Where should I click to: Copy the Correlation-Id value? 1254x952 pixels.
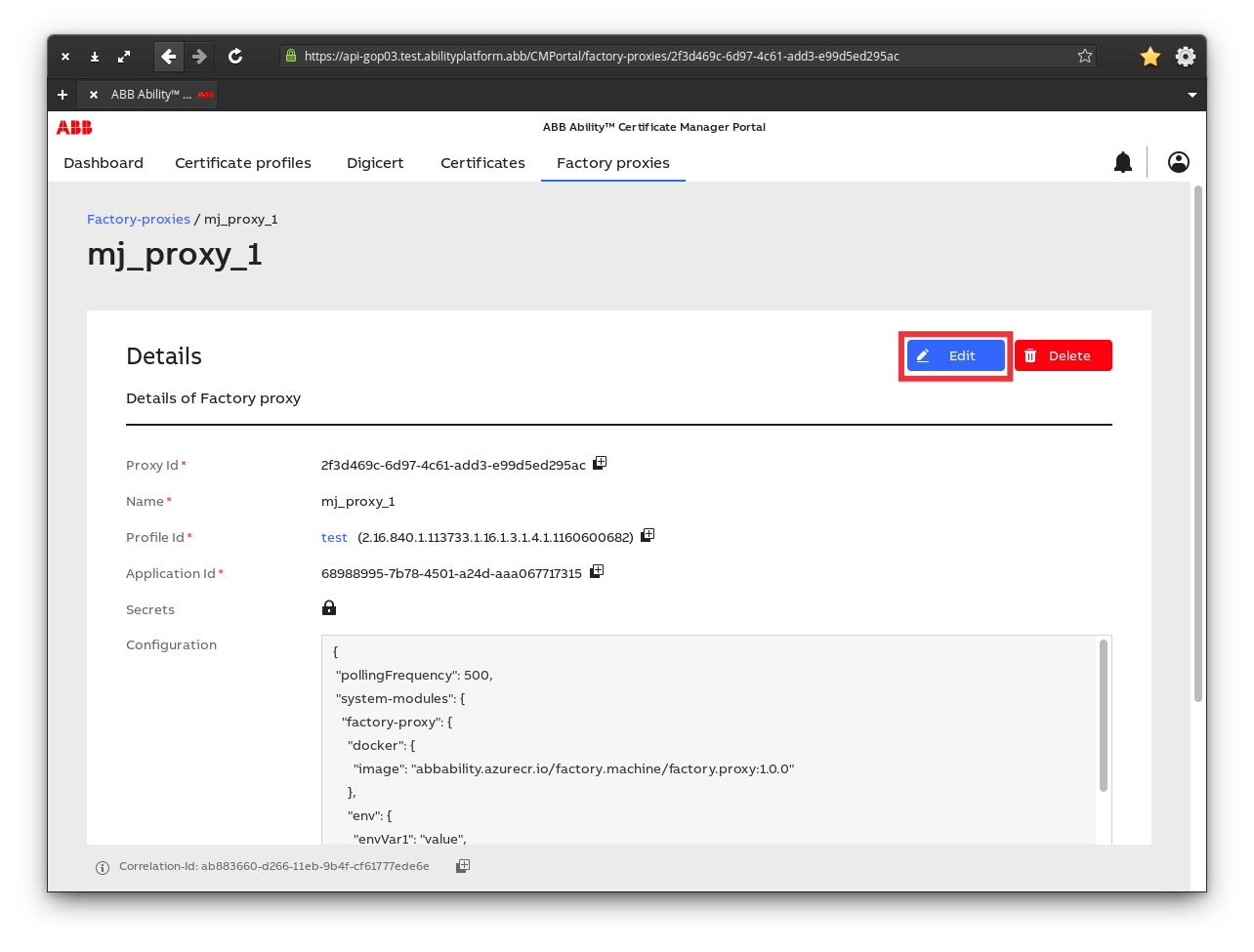(463, 866)
